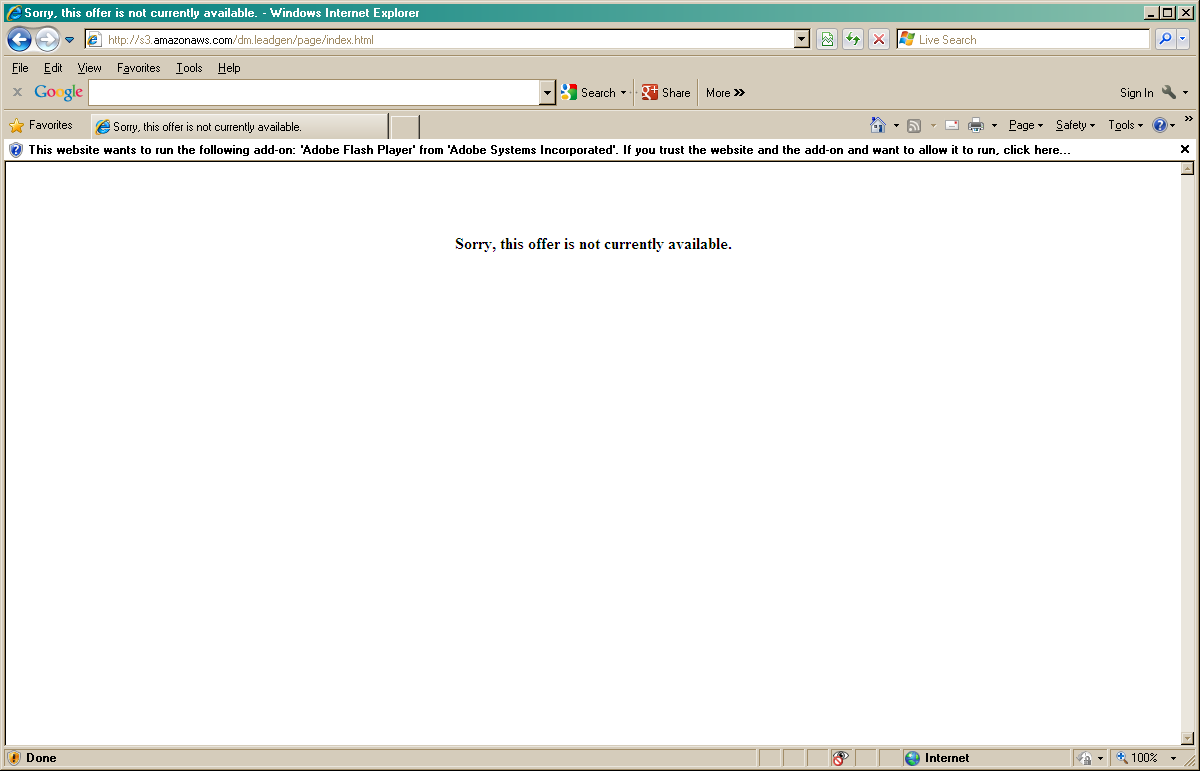This screenshot has height=771, width=1200.
Task: Open the recent pages dropdown arrow
Action: (x=70, y=40)
